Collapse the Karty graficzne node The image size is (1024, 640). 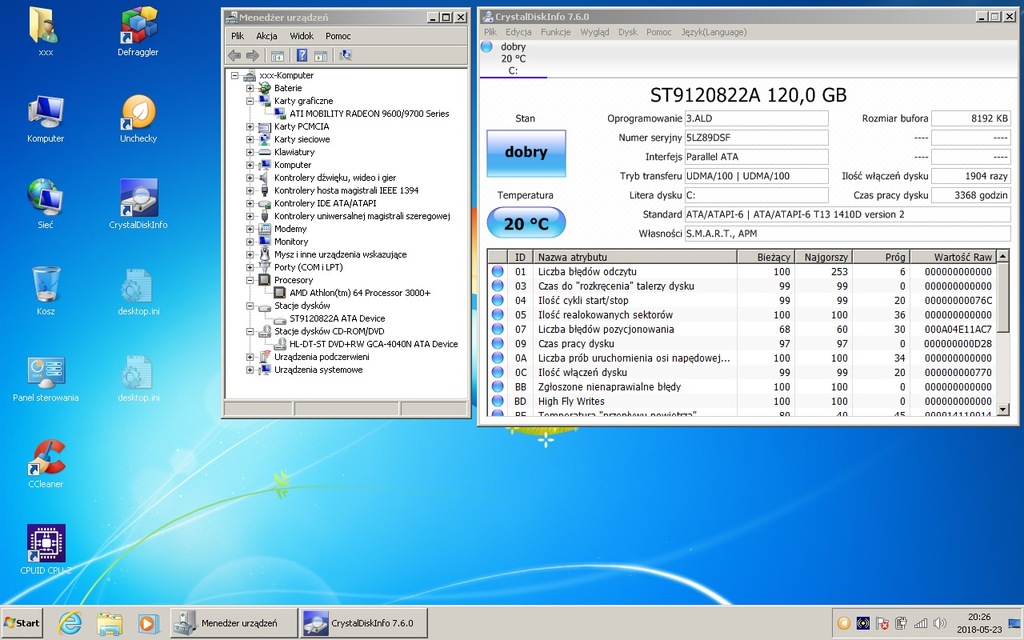249,101
